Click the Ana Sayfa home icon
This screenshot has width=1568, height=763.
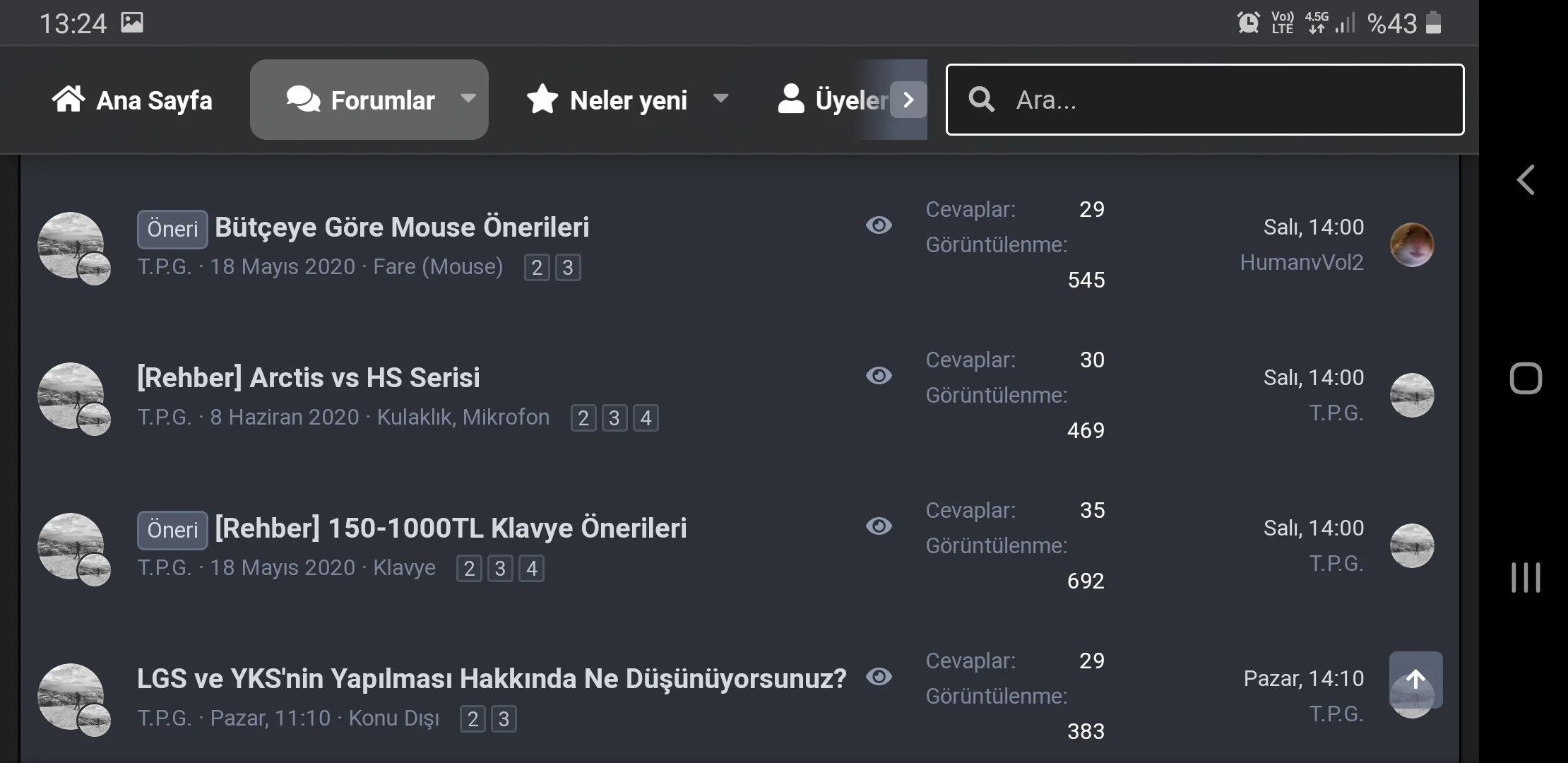click(x=69, y=100)
